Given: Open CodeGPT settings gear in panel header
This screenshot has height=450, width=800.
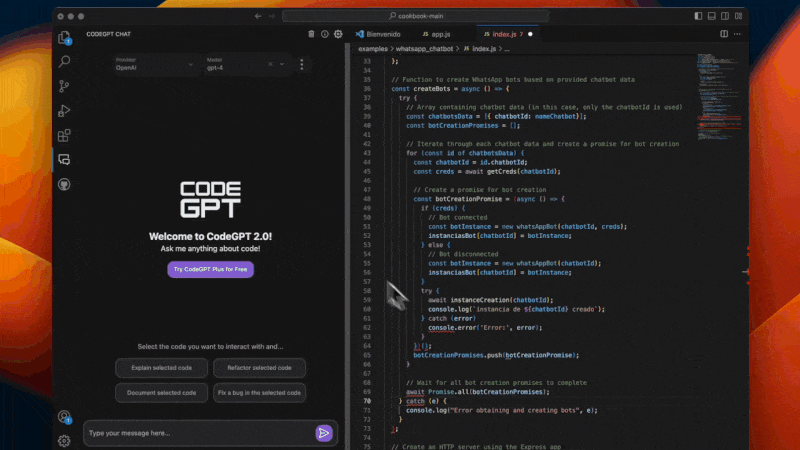Looking at the screenshot, I should [338, 34].
